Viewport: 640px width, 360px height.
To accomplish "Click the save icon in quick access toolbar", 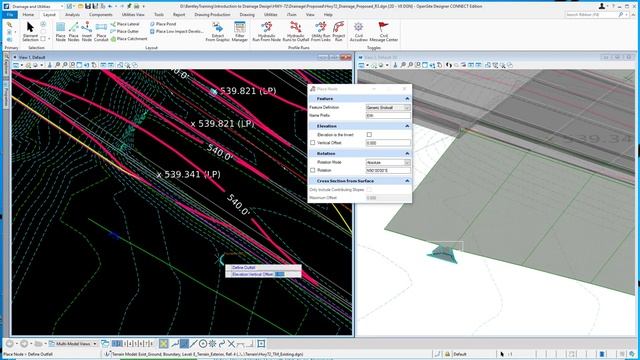I will pyautogui.click(x=88, y=6).
